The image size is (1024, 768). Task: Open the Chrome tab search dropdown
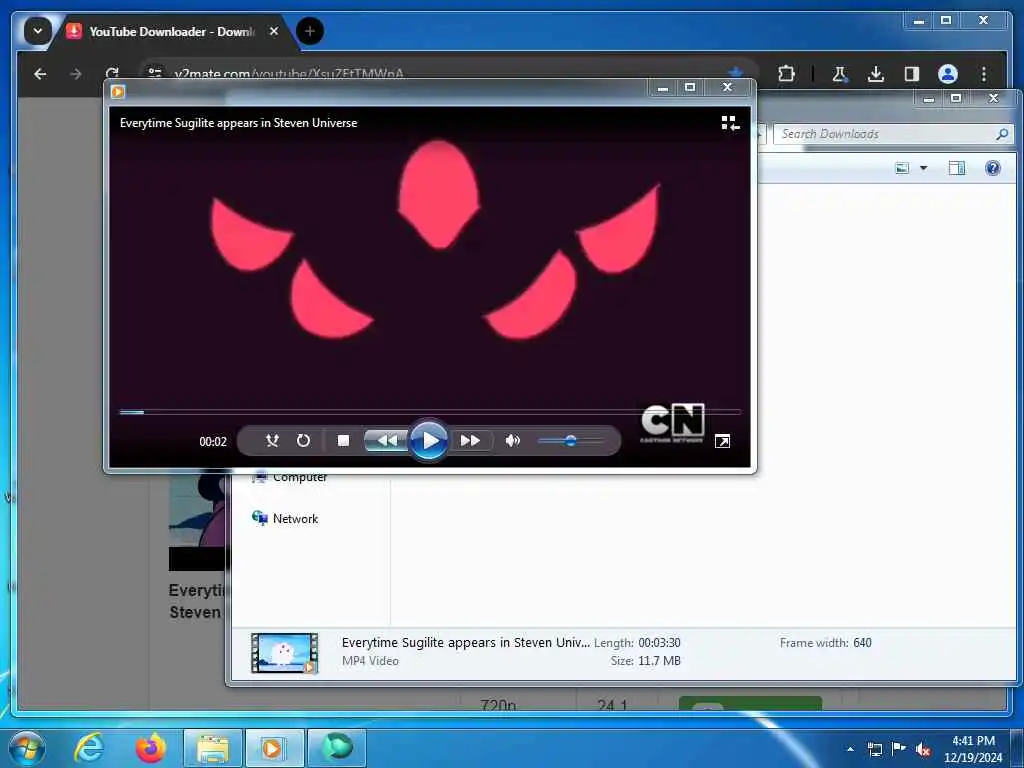(x=38, y=31)
